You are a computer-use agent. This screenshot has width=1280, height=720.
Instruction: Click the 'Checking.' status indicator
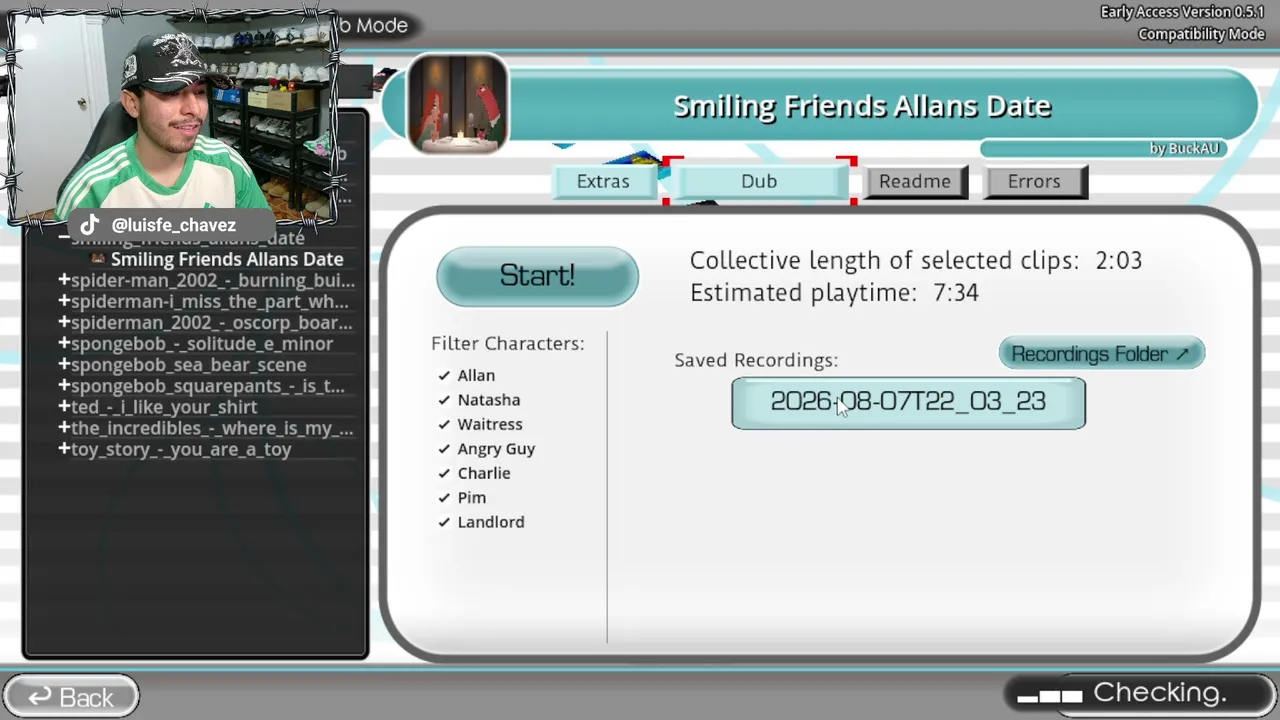click(1140, 693)
